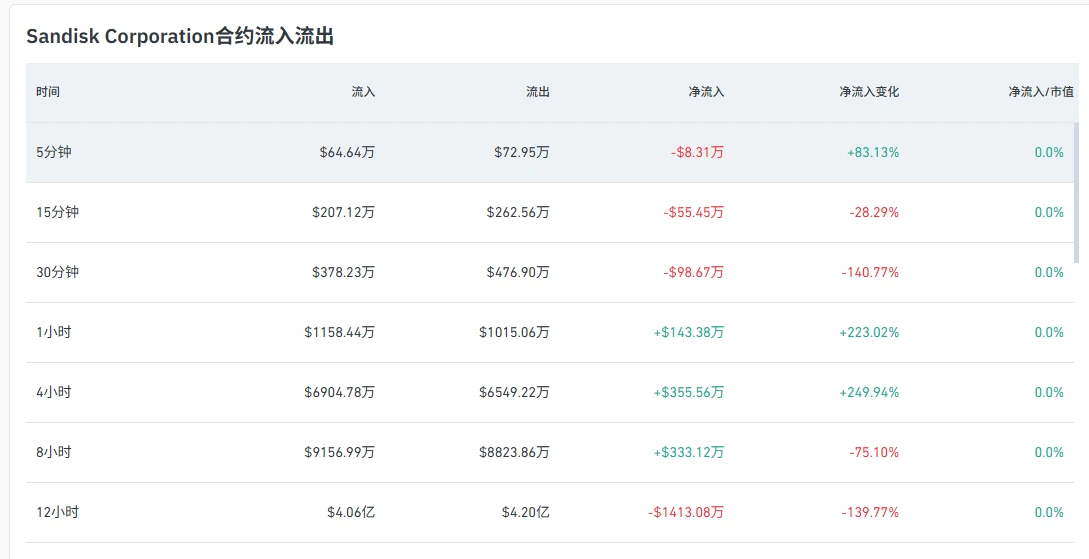Click the table's vertical scrollbar thumb
Viewport: 1089px width, 559px height.
[1077, 192]
